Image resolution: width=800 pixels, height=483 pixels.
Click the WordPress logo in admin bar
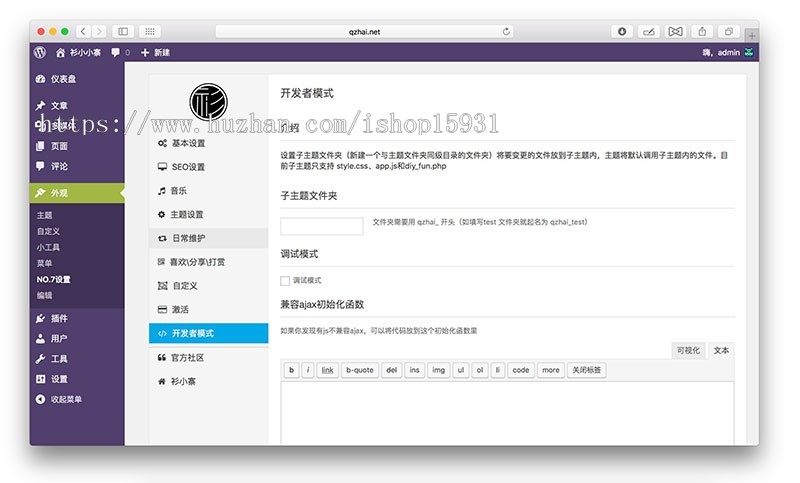pos(40,52)
